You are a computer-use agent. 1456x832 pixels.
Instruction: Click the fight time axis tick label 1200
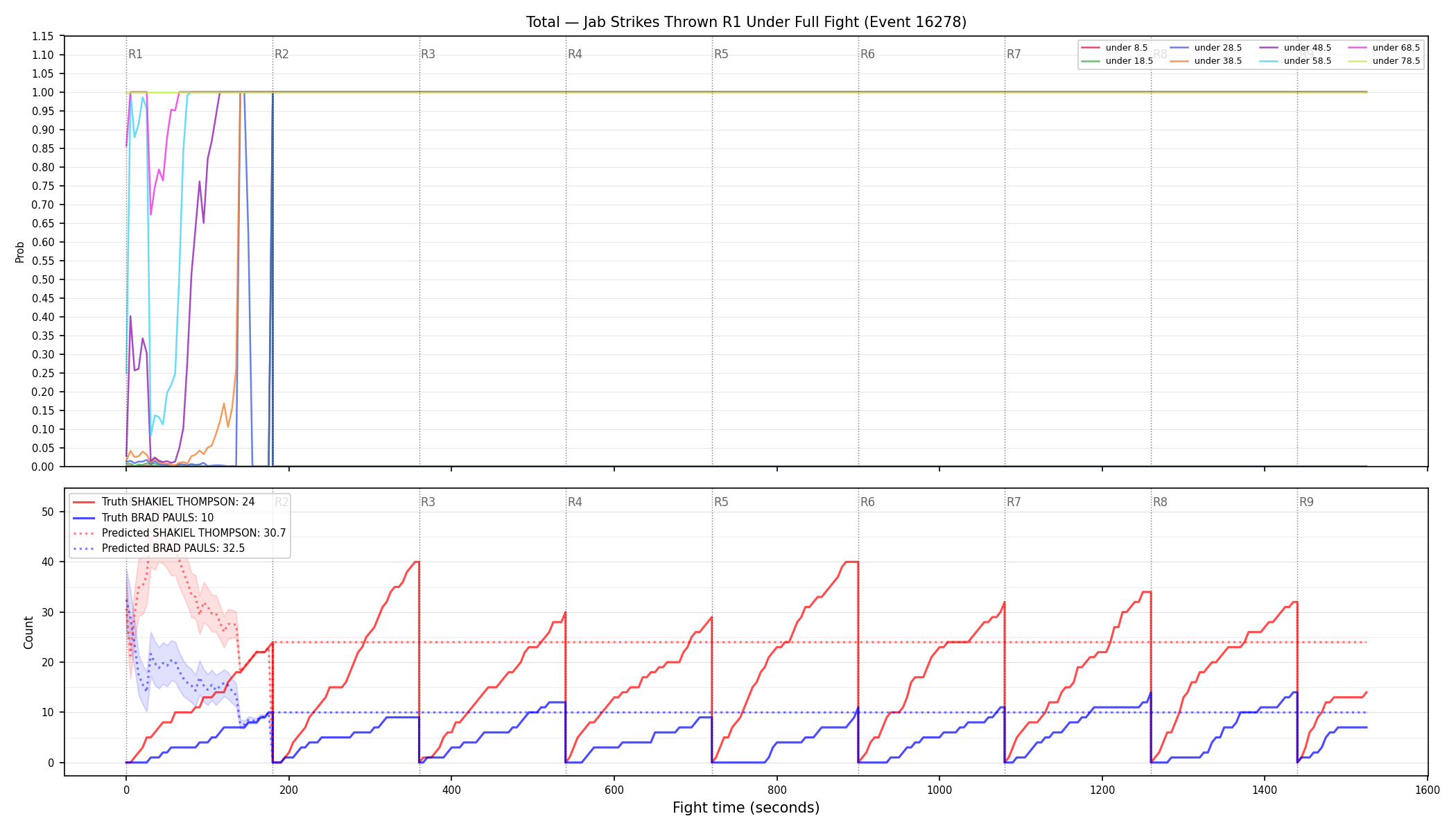[1102, 790]
